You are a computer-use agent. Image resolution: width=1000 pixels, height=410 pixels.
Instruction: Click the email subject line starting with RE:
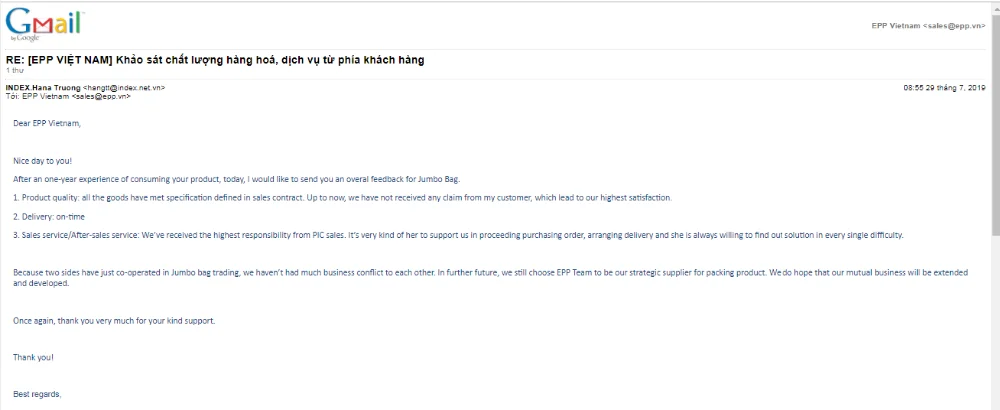(215, 60)
